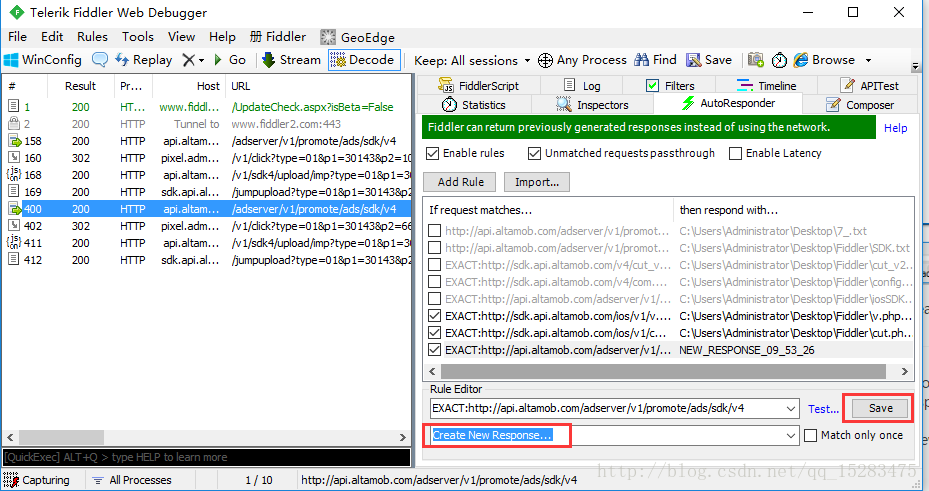Replay the selected session
Viewport: 929px width, 491px height.
click(143, 60)
